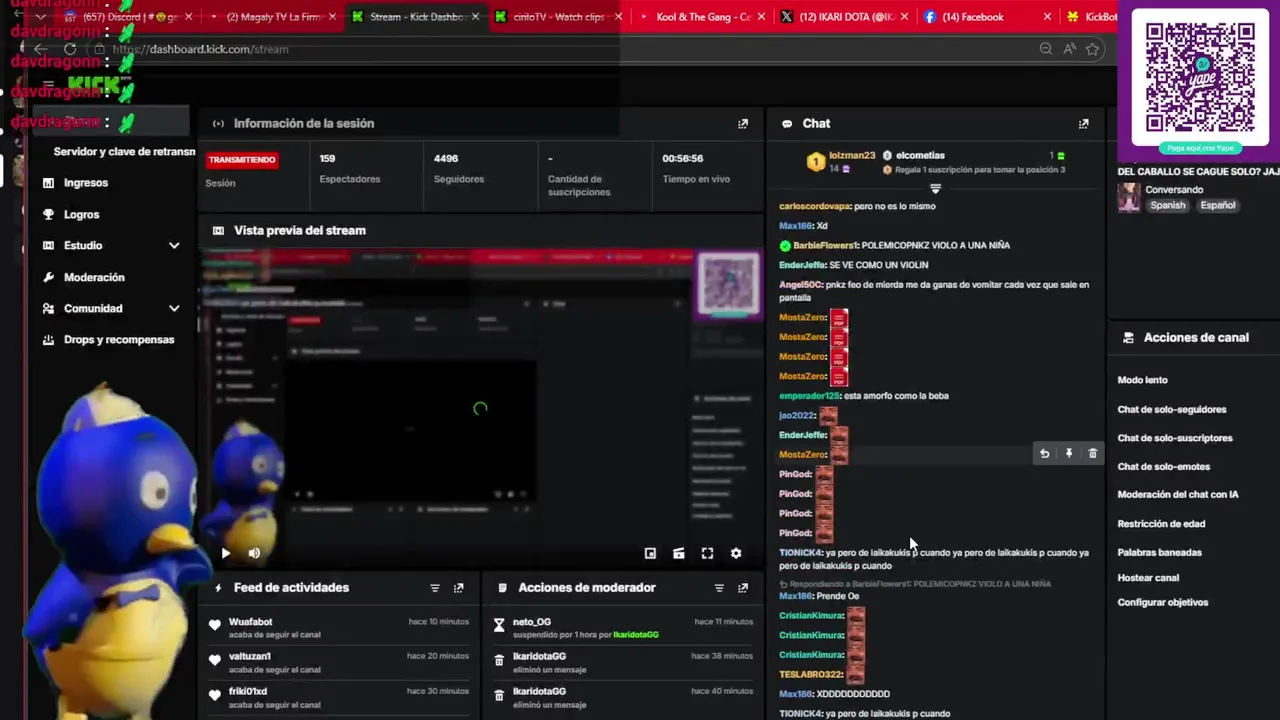Viewport: 1280px width, 720px height.
Task: Toggle Chat de solo-seguidores
Action: tap(1172, 409)
